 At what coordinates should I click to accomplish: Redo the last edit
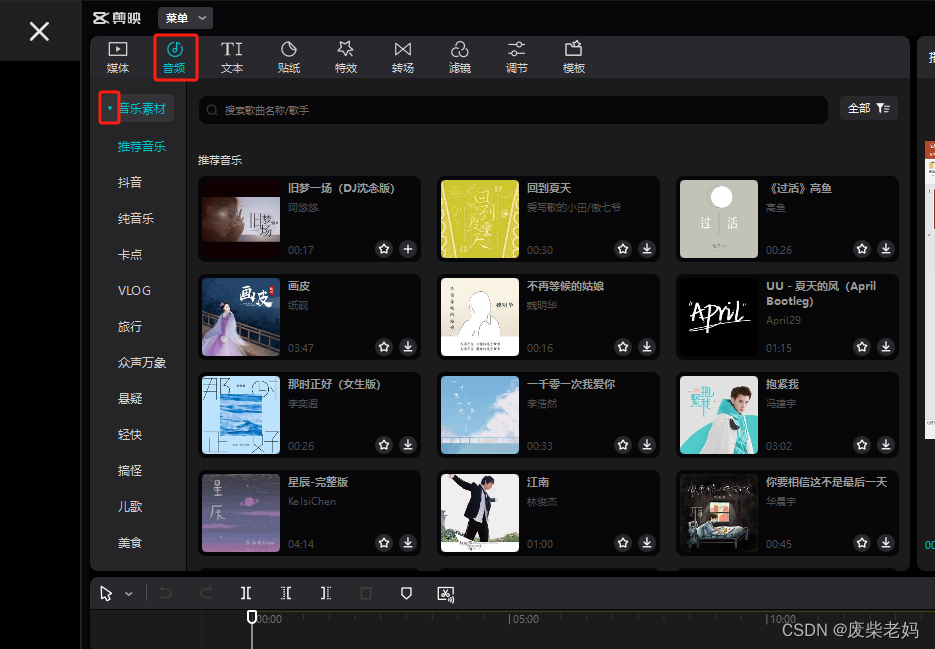pyautogui.click(x=206, y=593)
